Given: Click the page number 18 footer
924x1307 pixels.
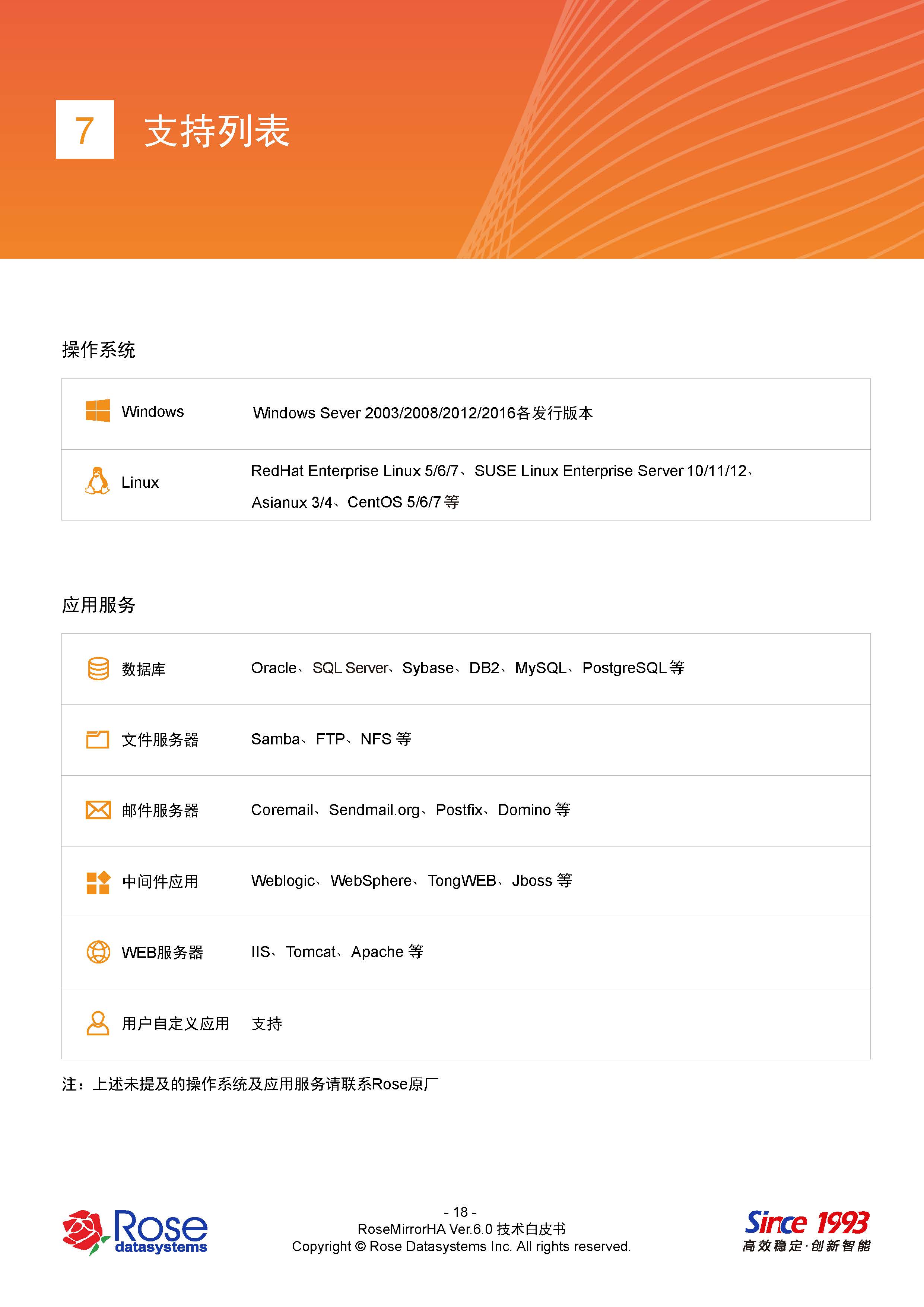Looking at the screenshot, I should click(460, 1212).
